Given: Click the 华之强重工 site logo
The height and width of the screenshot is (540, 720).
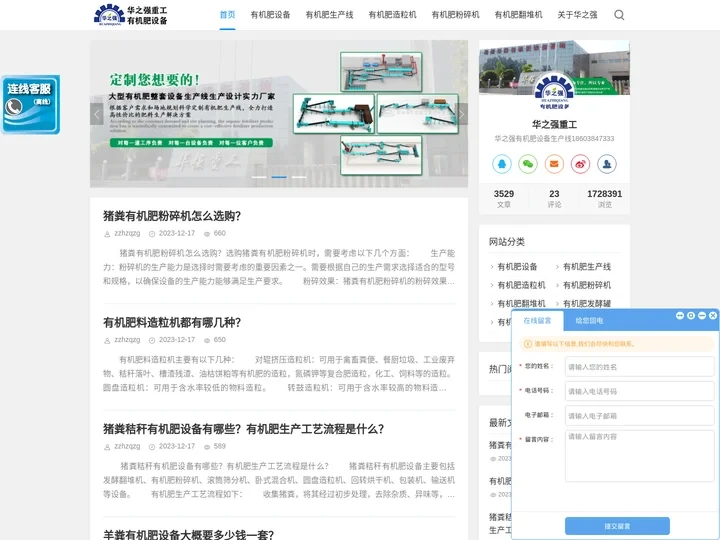Looking at the screenshot, I should [x=131, y=15].
